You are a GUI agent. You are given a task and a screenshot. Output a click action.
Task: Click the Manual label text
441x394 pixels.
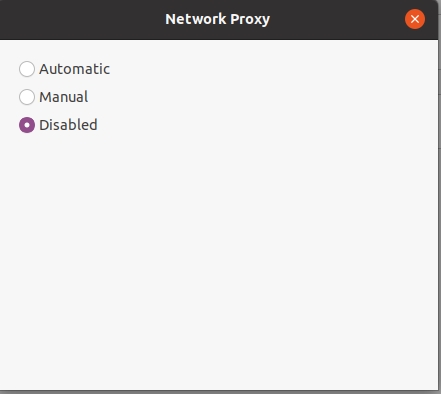click(64, 97)
